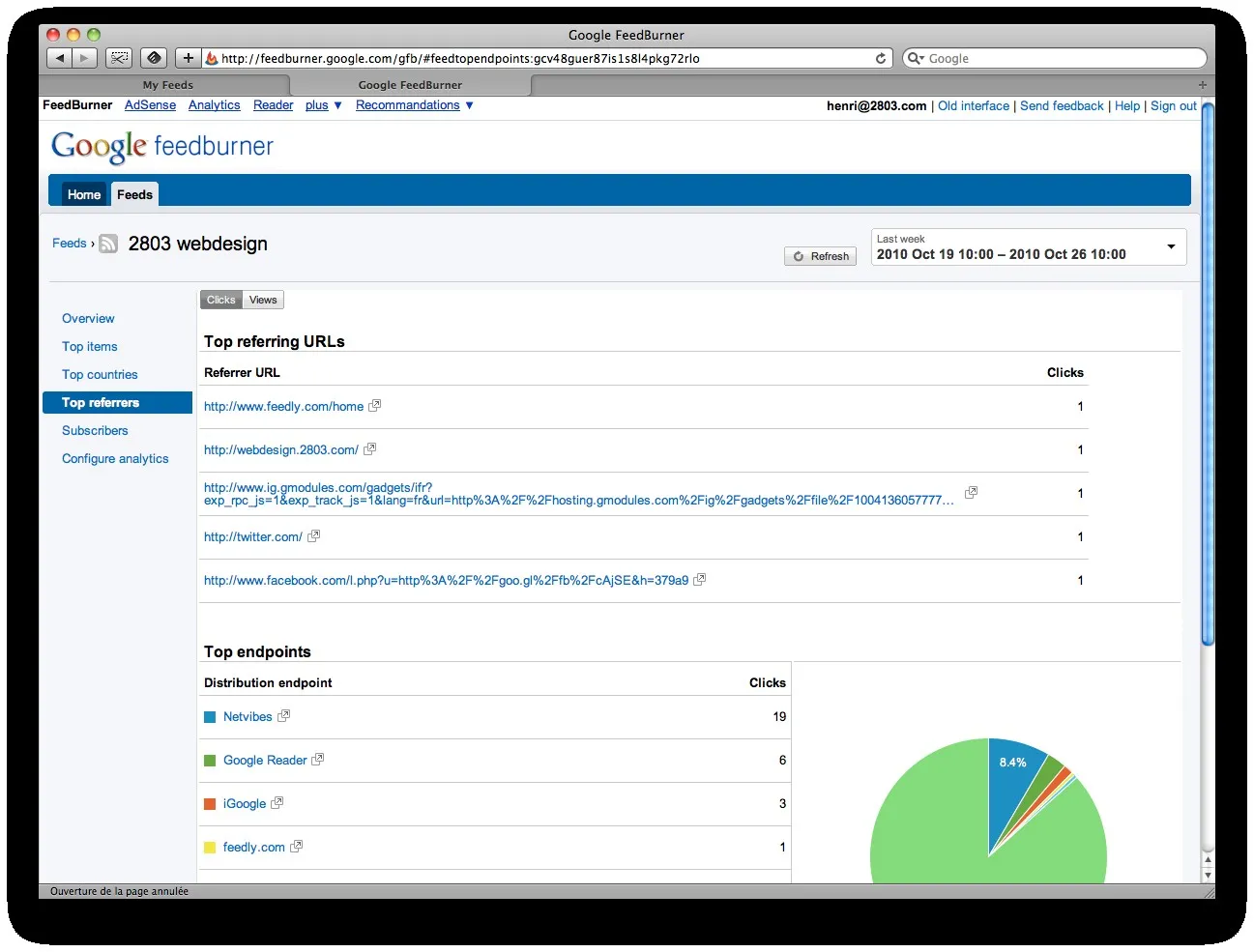Expand the plus dropdown in top bar
Viewport: 1254px width, 952px height.
click(x=324, y=105)
